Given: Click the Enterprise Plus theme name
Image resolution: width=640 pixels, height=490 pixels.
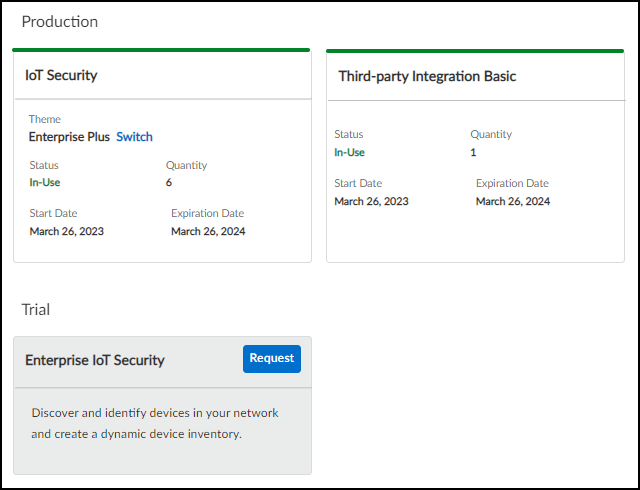Looking at the screenshot, I should coord(70,137).
